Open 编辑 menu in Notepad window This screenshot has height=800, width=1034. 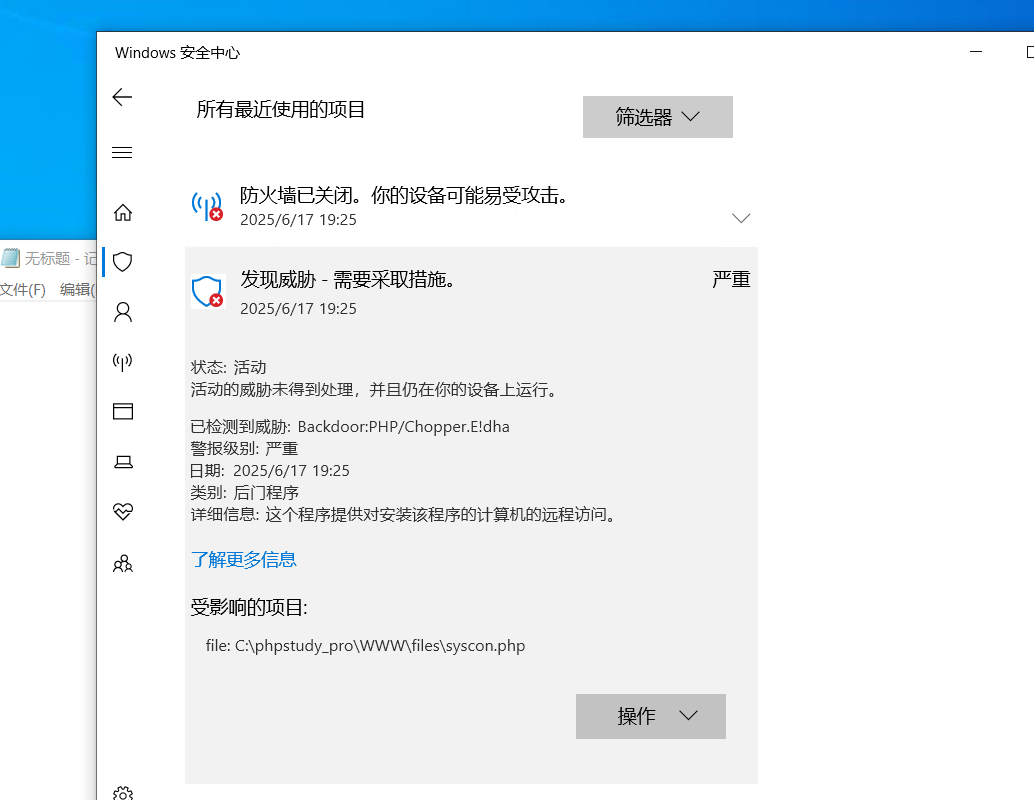(77, 290)
